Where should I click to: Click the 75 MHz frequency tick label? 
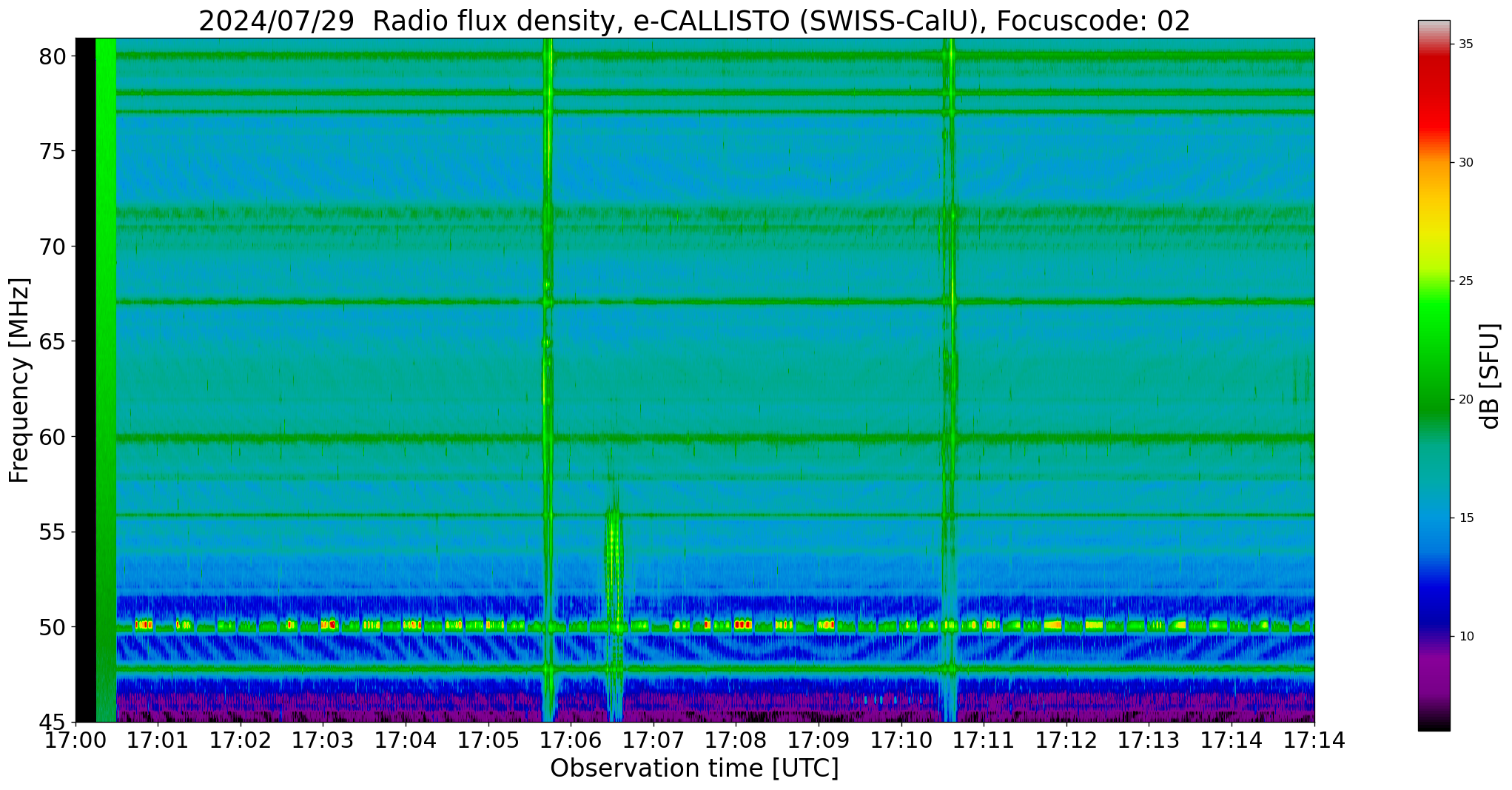point(53,151)
